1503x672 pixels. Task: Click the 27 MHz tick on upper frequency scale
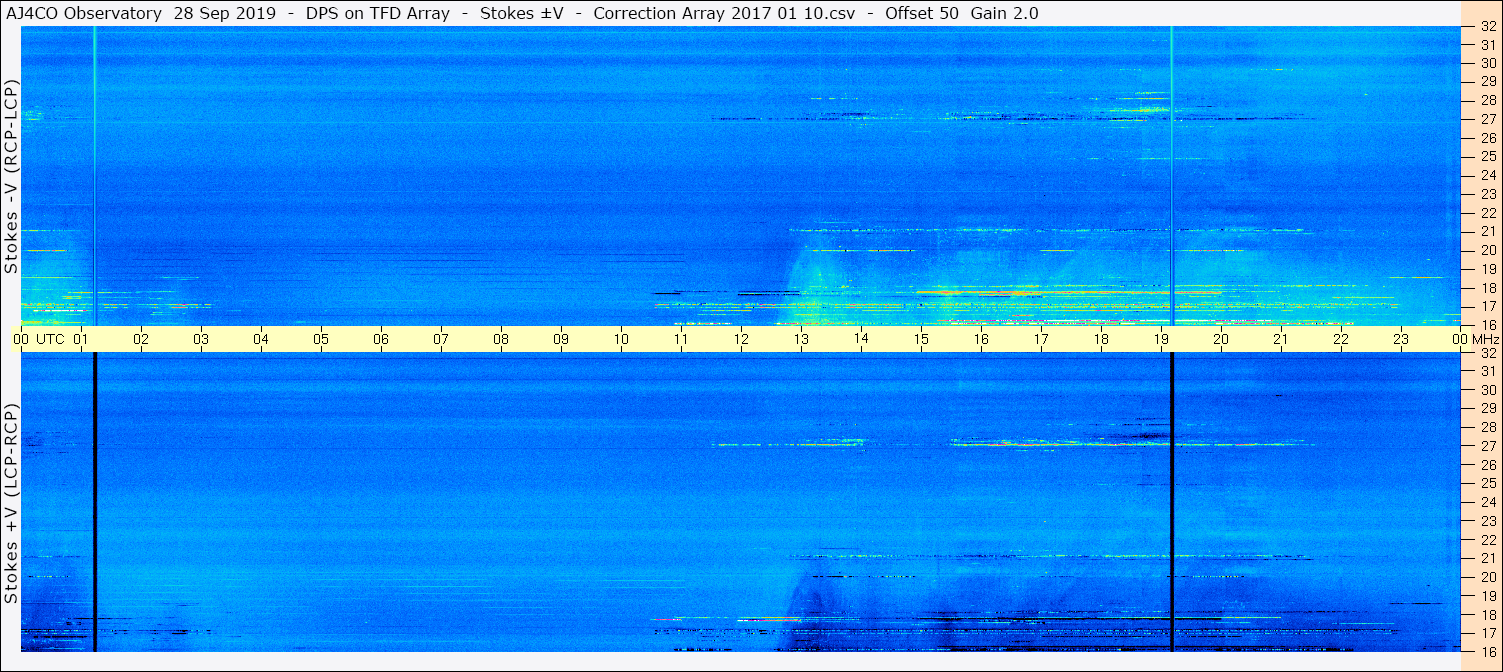1487,119
